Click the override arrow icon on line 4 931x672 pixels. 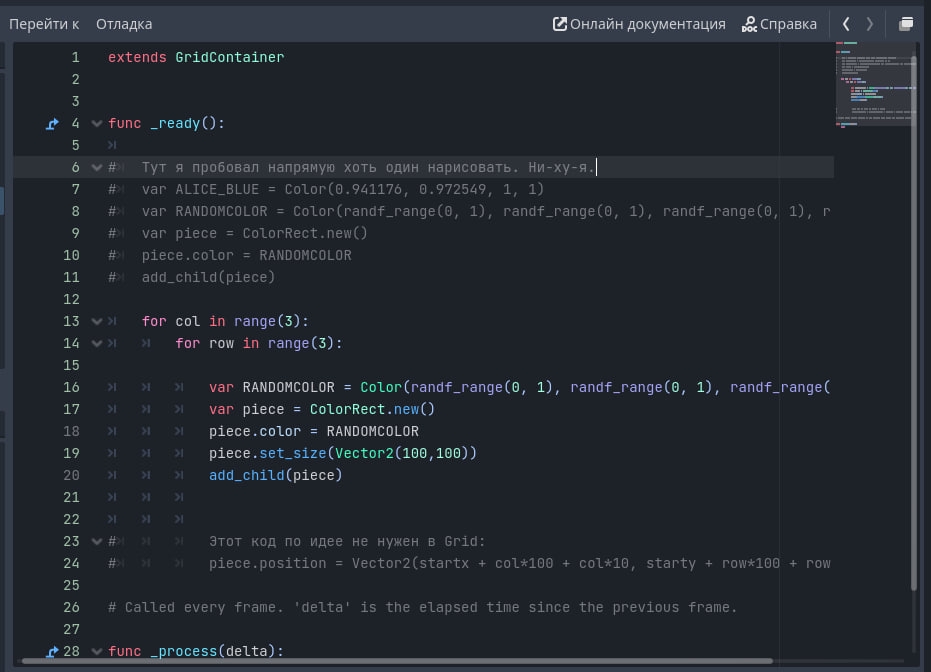[52, 123]
